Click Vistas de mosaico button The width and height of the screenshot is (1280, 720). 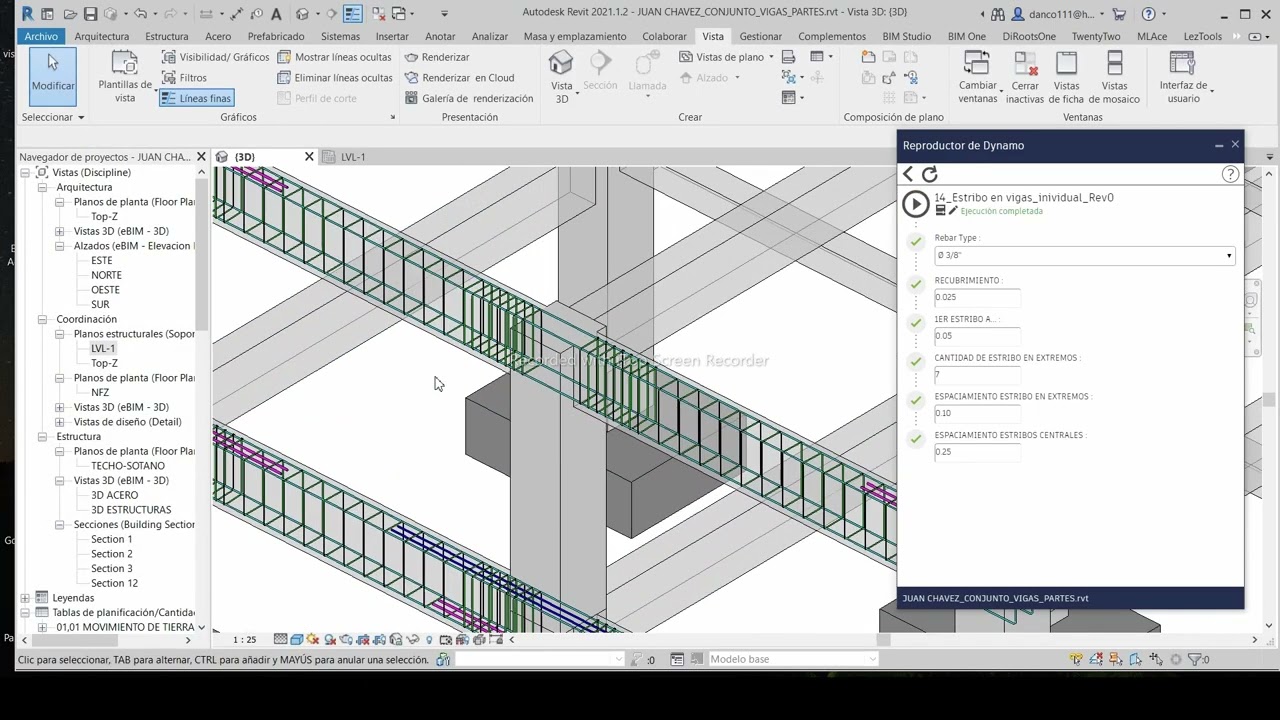coord(1114,77)
